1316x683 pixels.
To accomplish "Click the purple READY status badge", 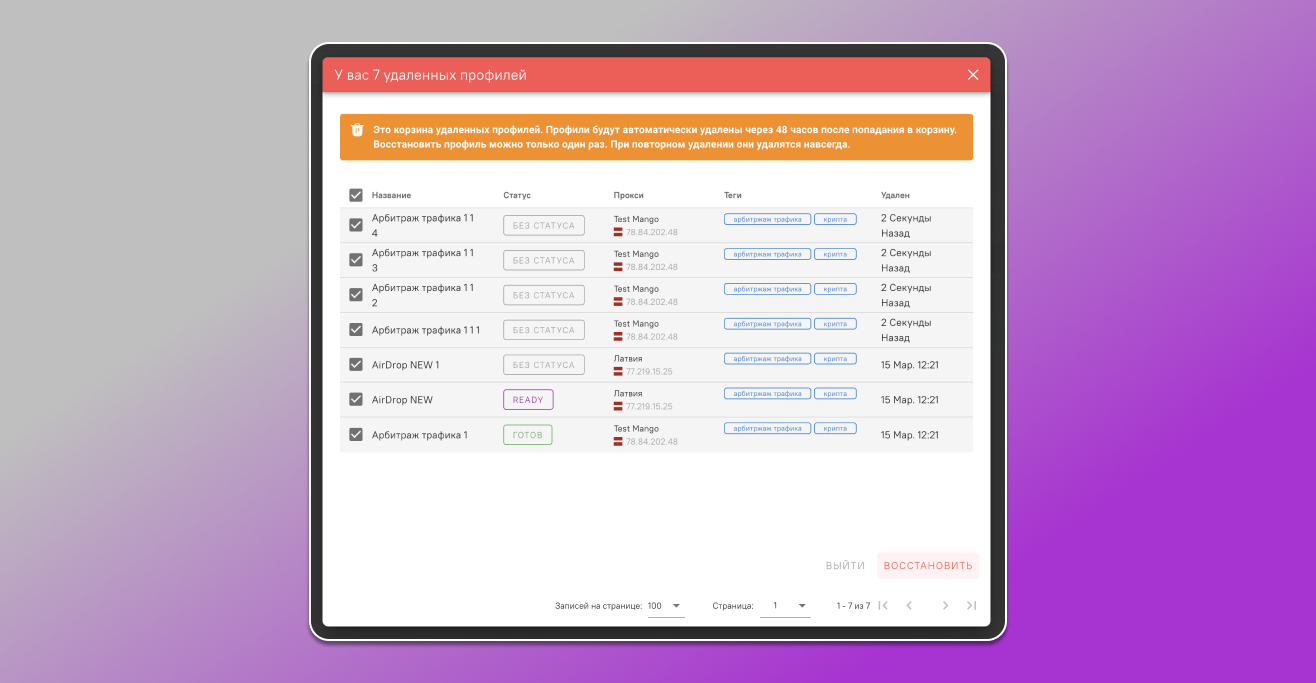I will tap(528, 400).
